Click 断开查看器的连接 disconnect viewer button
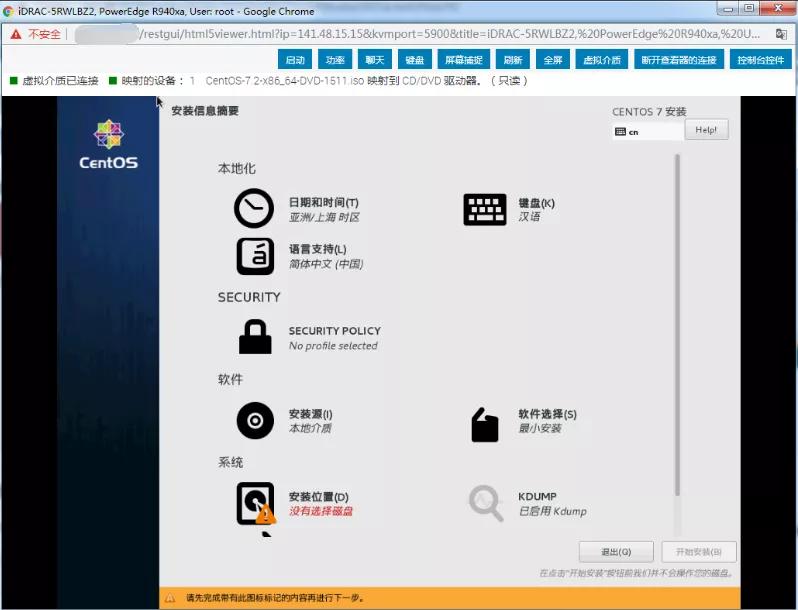Image resolution: width=798 pixels, height=610 pixels. [679, 60]
